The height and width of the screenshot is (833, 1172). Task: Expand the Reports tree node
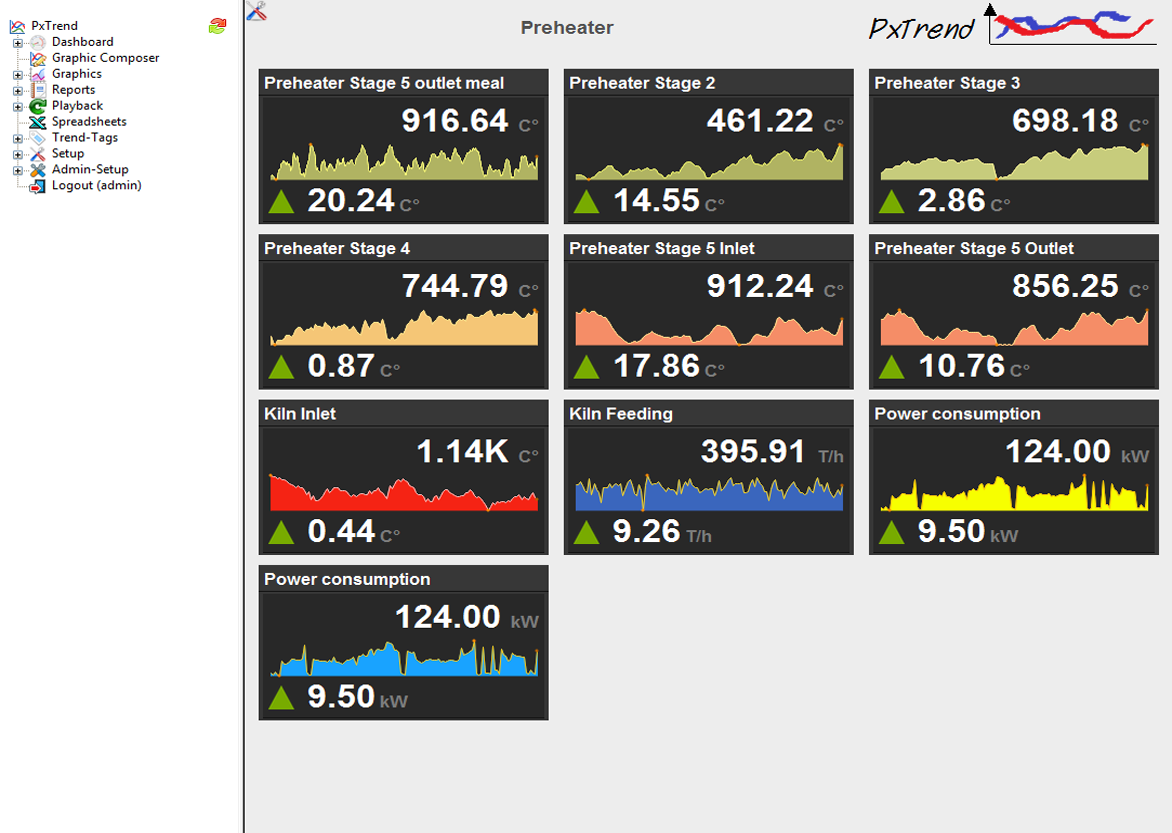[17, 91]
